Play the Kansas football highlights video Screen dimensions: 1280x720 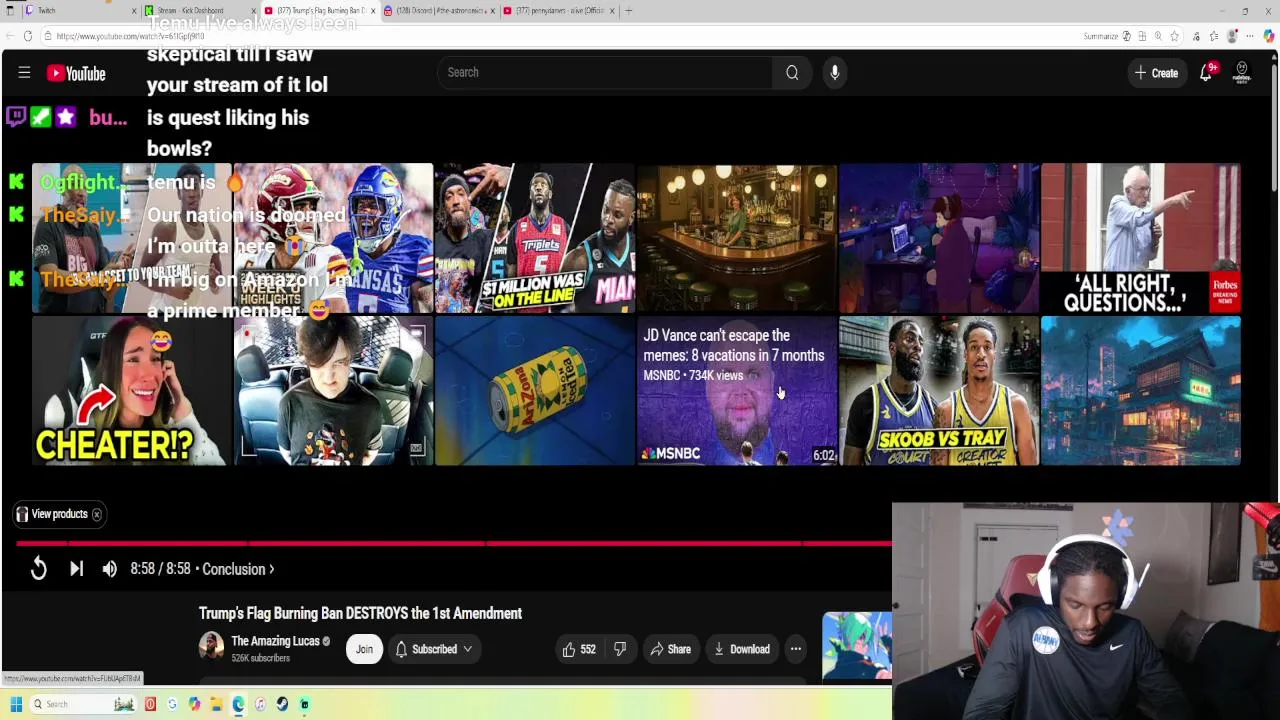[333, 239]
